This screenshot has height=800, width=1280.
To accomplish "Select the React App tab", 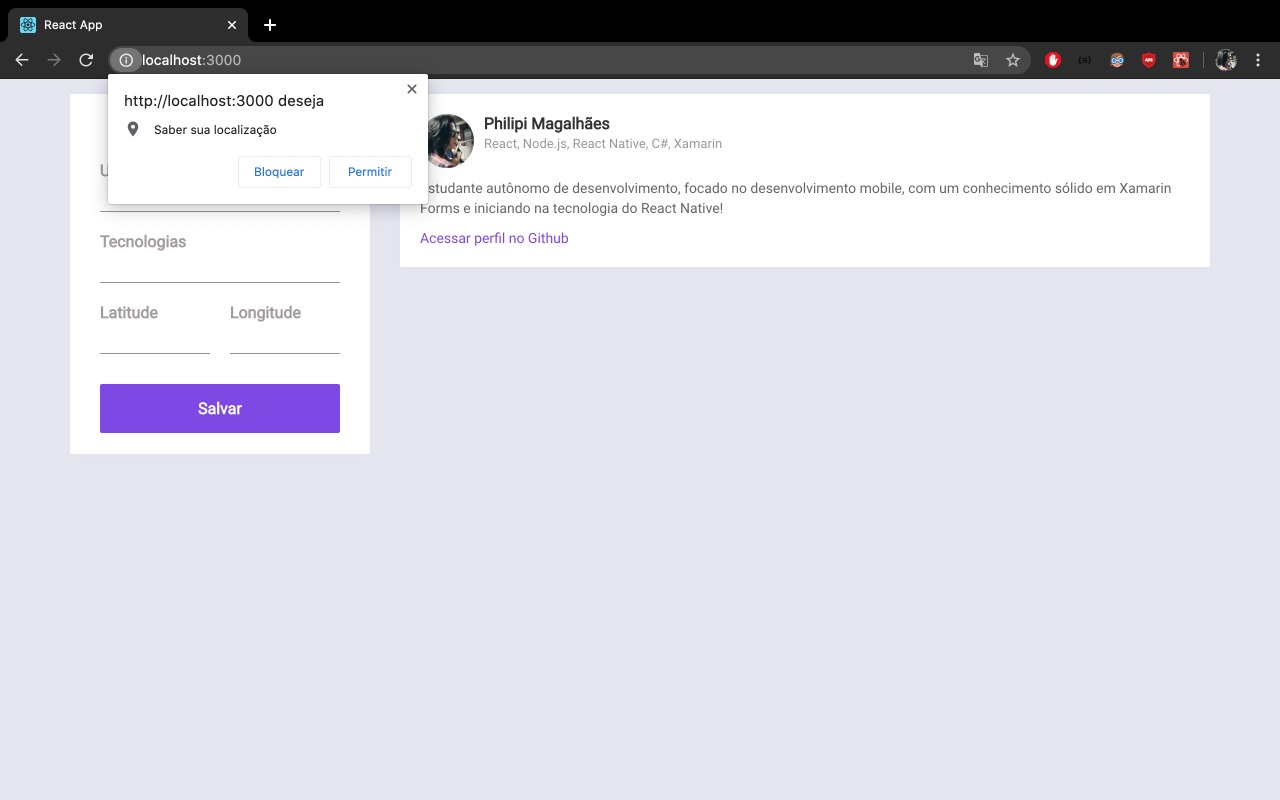I will (128, 25).
